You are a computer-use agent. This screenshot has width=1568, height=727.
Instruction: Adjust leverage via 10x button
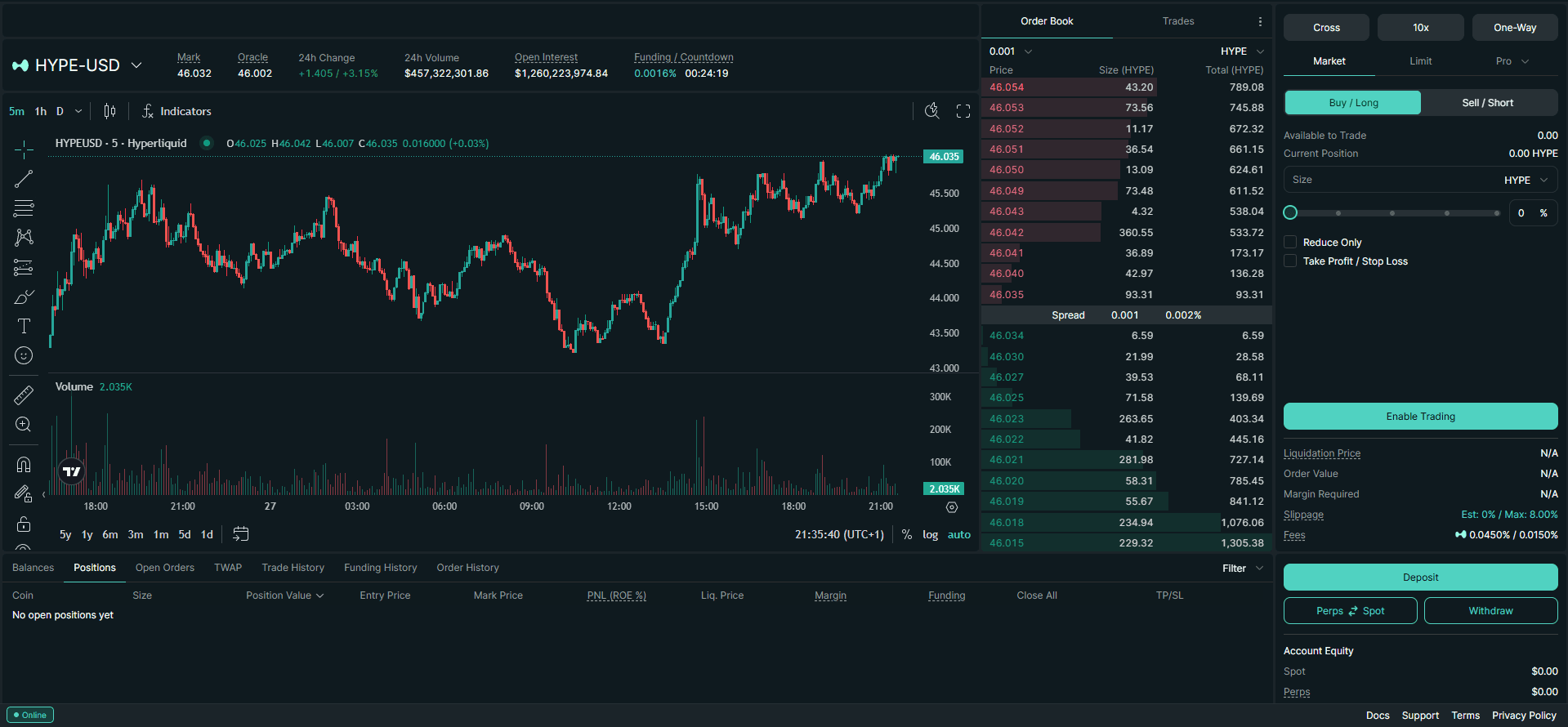click(x=1421, y=28)
